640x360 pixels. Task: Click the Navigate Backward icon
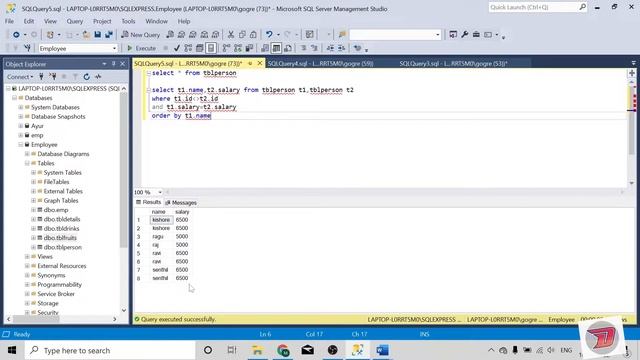(x=16, y=35)
